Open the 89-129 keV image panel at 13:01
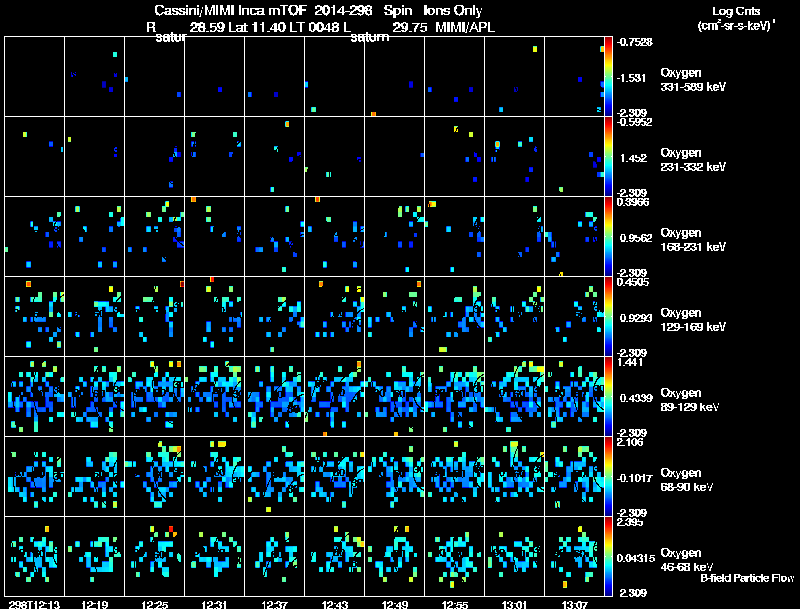 [x=513, y=397]
